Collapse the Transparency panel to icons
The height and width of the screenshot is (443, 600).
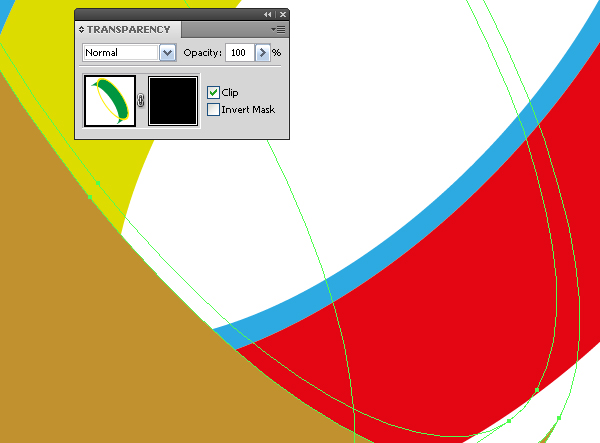(x=267, y=15)
